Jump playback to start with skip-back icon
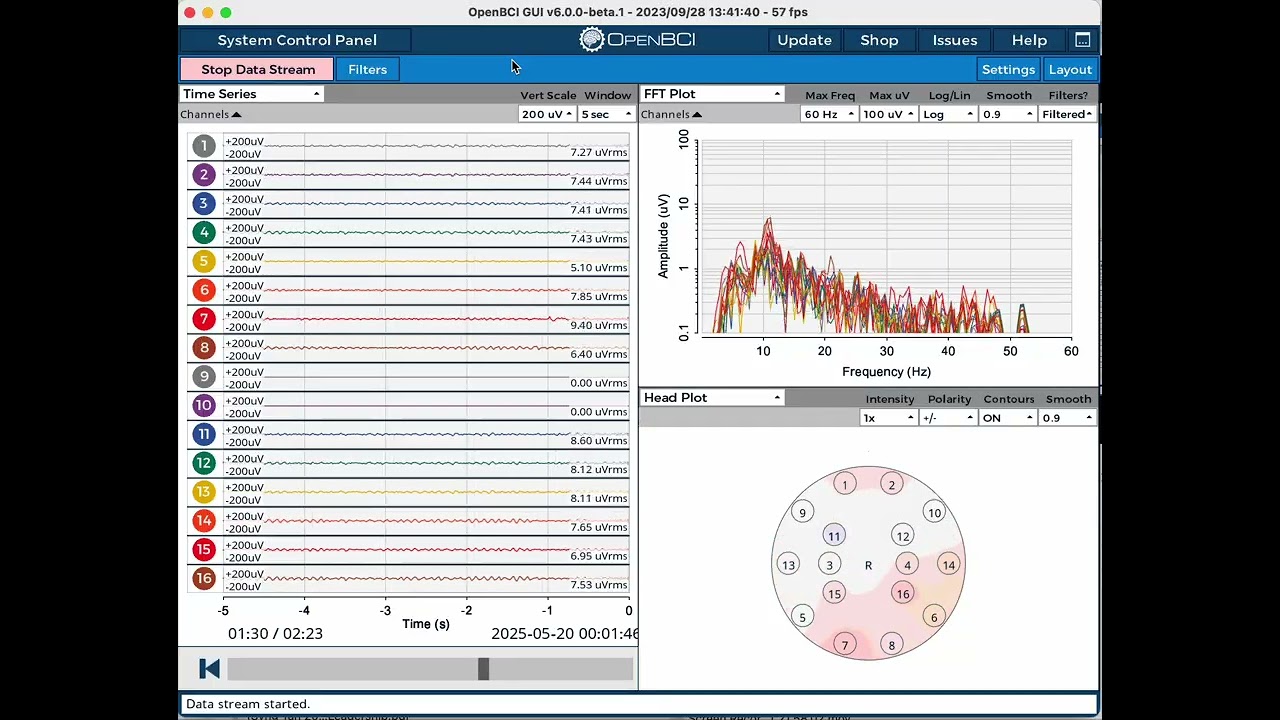This screenshot has height=720, width=1280. (x=209, y=669)
